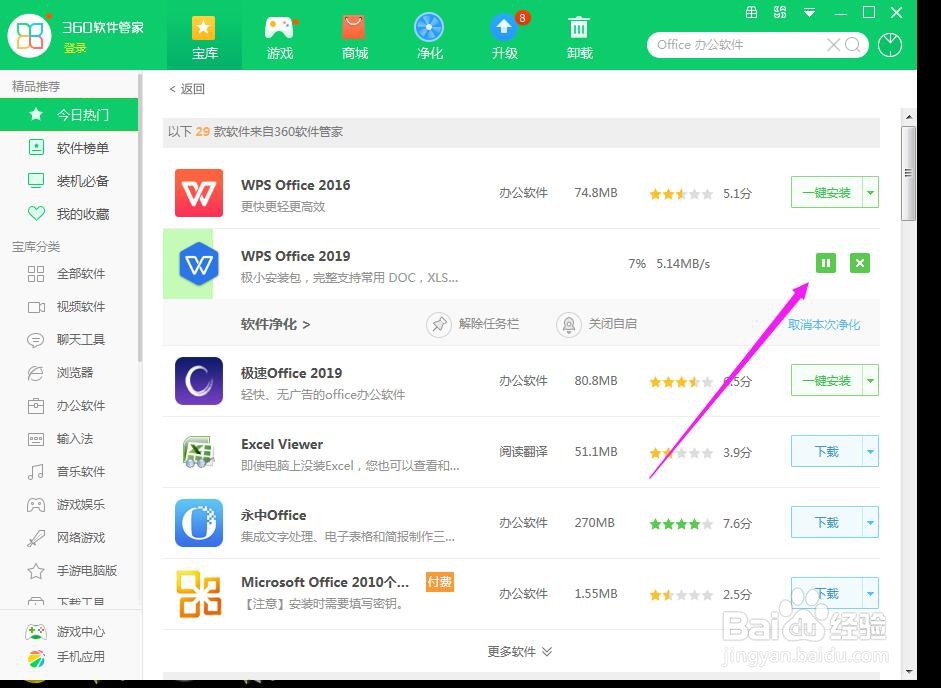The height and width of the screenshot is (688, 941).
Task: Click the 登录 login link
Action: point(75,48)
